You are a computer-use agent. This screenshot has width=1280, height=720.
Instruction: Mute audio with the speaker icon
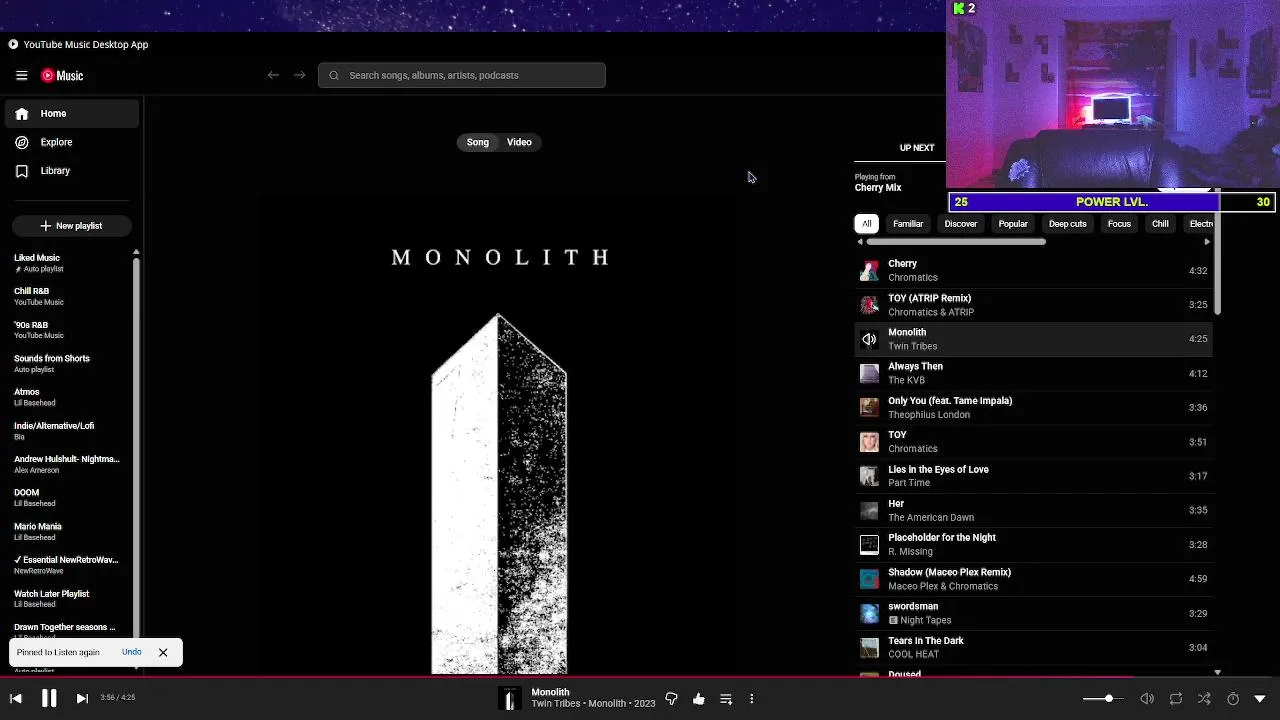pyautogui.click(x=1147, y=699)
